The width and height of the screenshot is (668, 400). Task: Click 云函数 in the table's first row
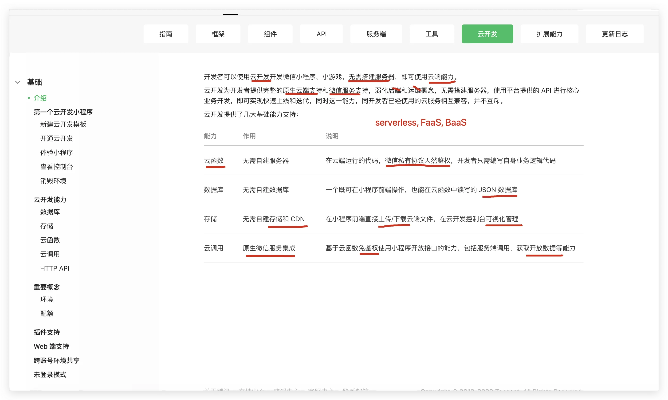point(213,161)
